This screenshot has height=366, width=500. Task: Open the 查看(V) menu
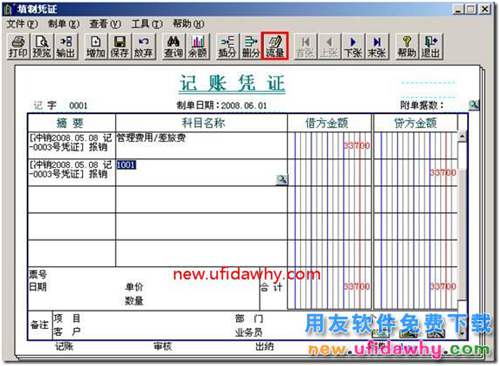[105, 24]
